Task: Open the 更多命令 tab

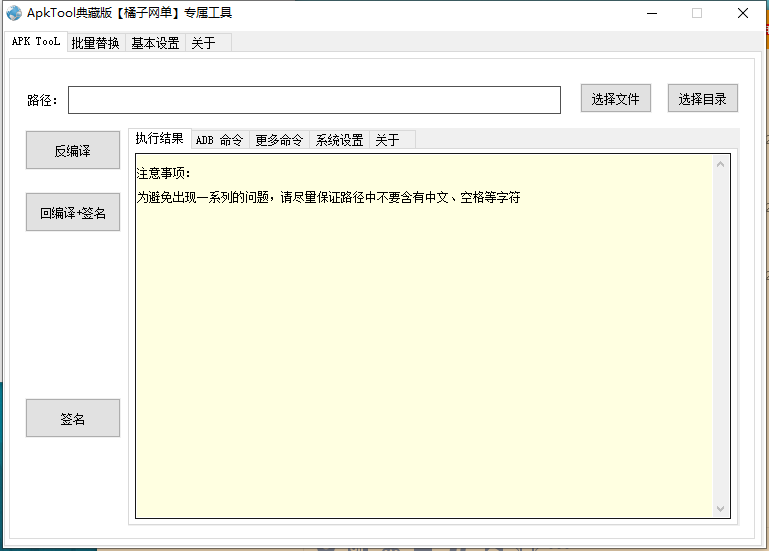Action: click(279, 140)
